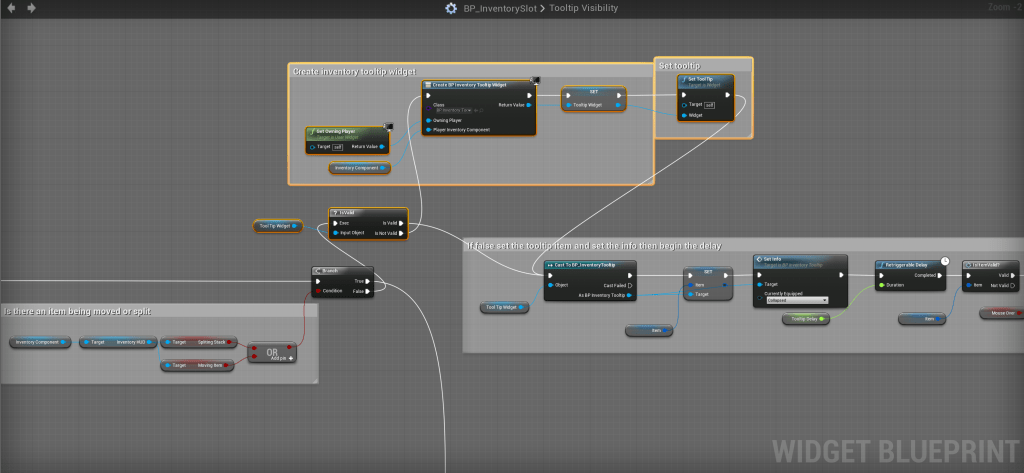Image resolution: width=1024 pixels, height=473 pixels.
Task: Click the Set Info node header icon
Action: (759, 258)
